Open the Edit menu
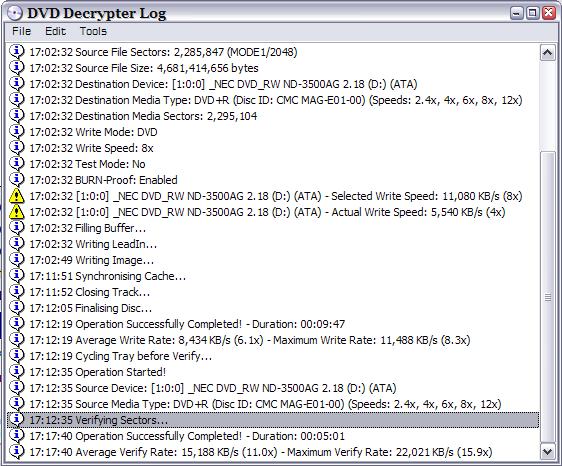The height and width of the screenshot is (466, 562). click(x=55, y=31)
